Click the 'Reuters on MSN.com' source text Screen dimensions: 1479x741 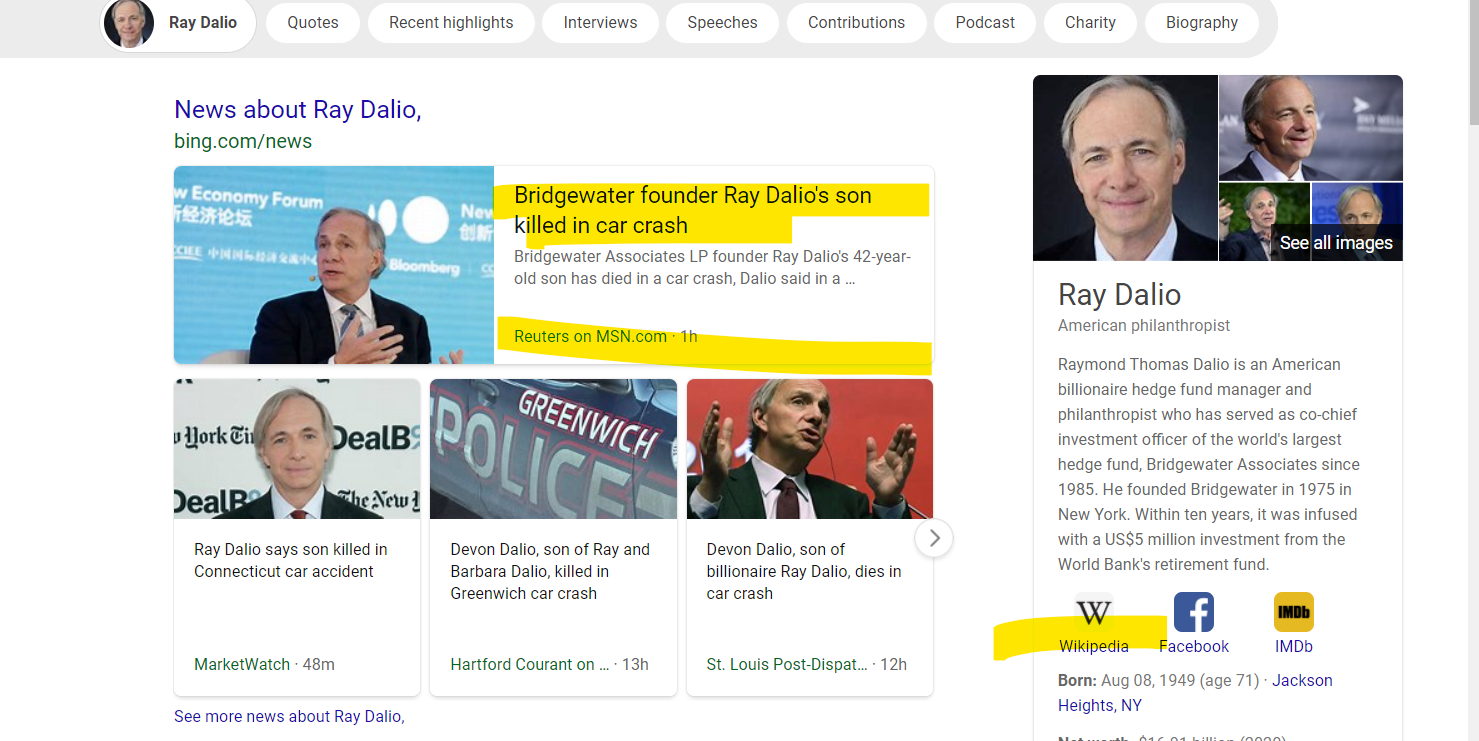[590, 336]
